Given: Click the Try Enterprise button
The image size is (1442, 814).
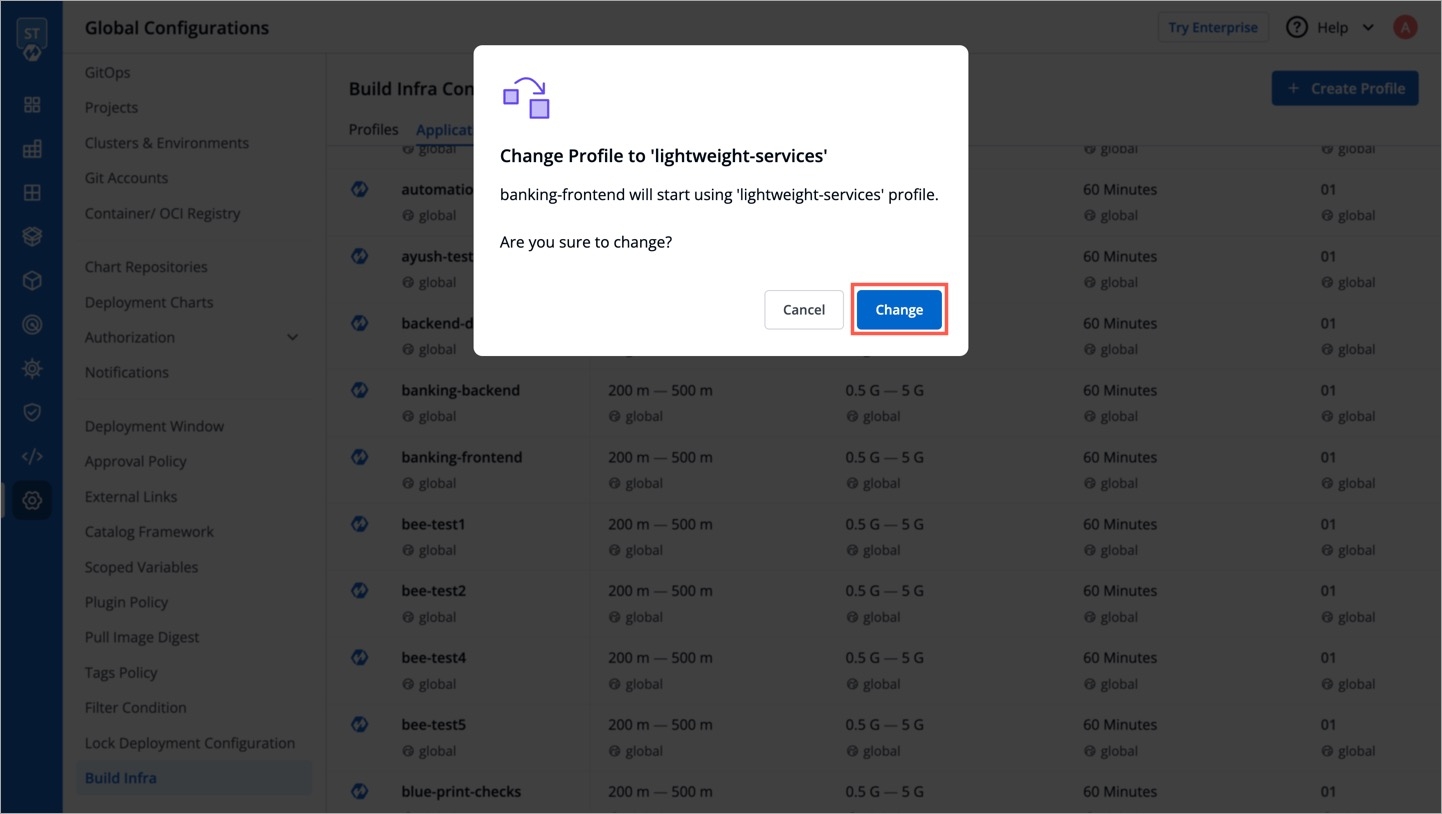Looking at the screenshot, I should click(1212, 28).
